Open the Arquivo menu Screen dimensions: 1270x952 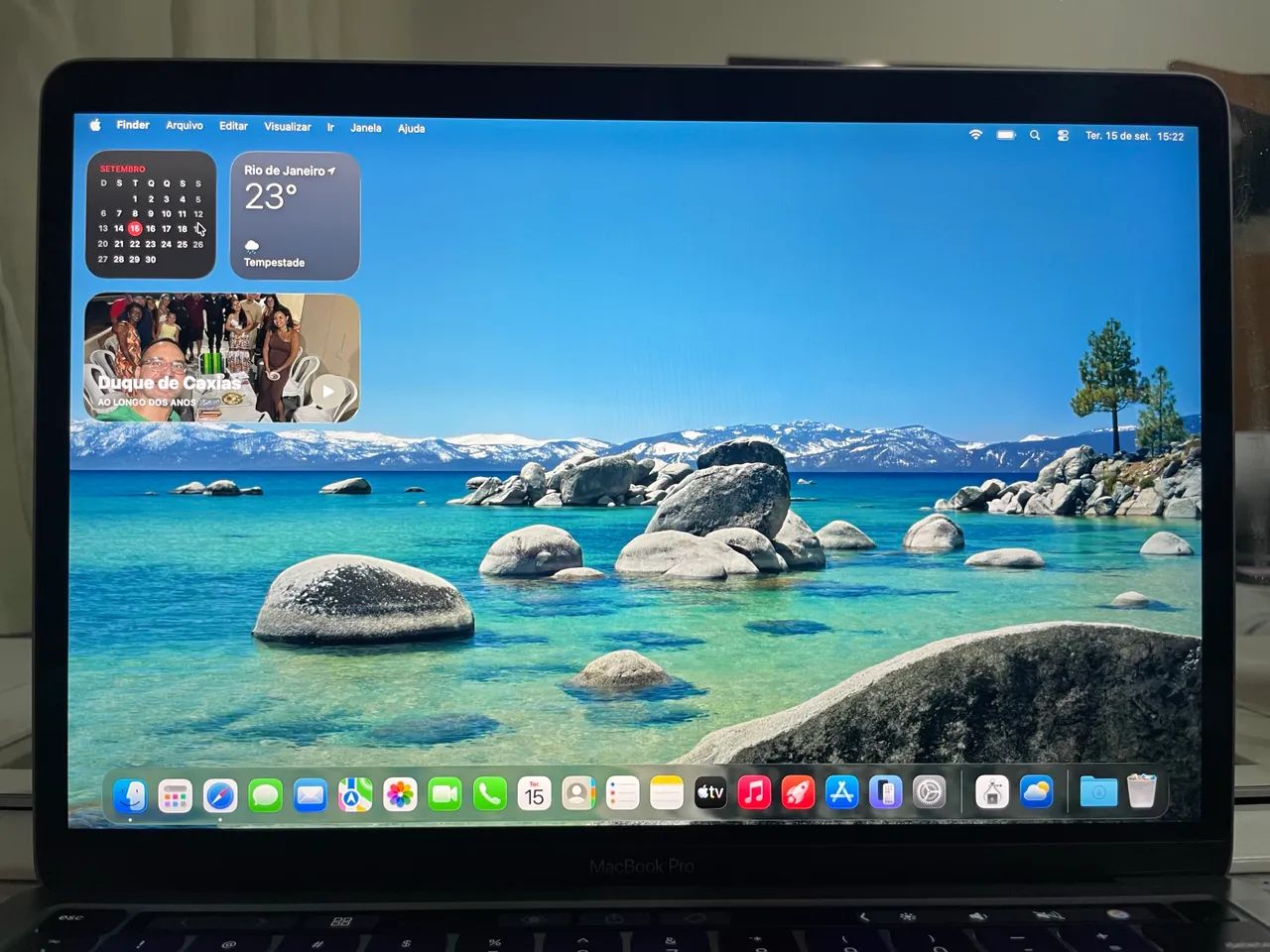click(x=185, y=126)
